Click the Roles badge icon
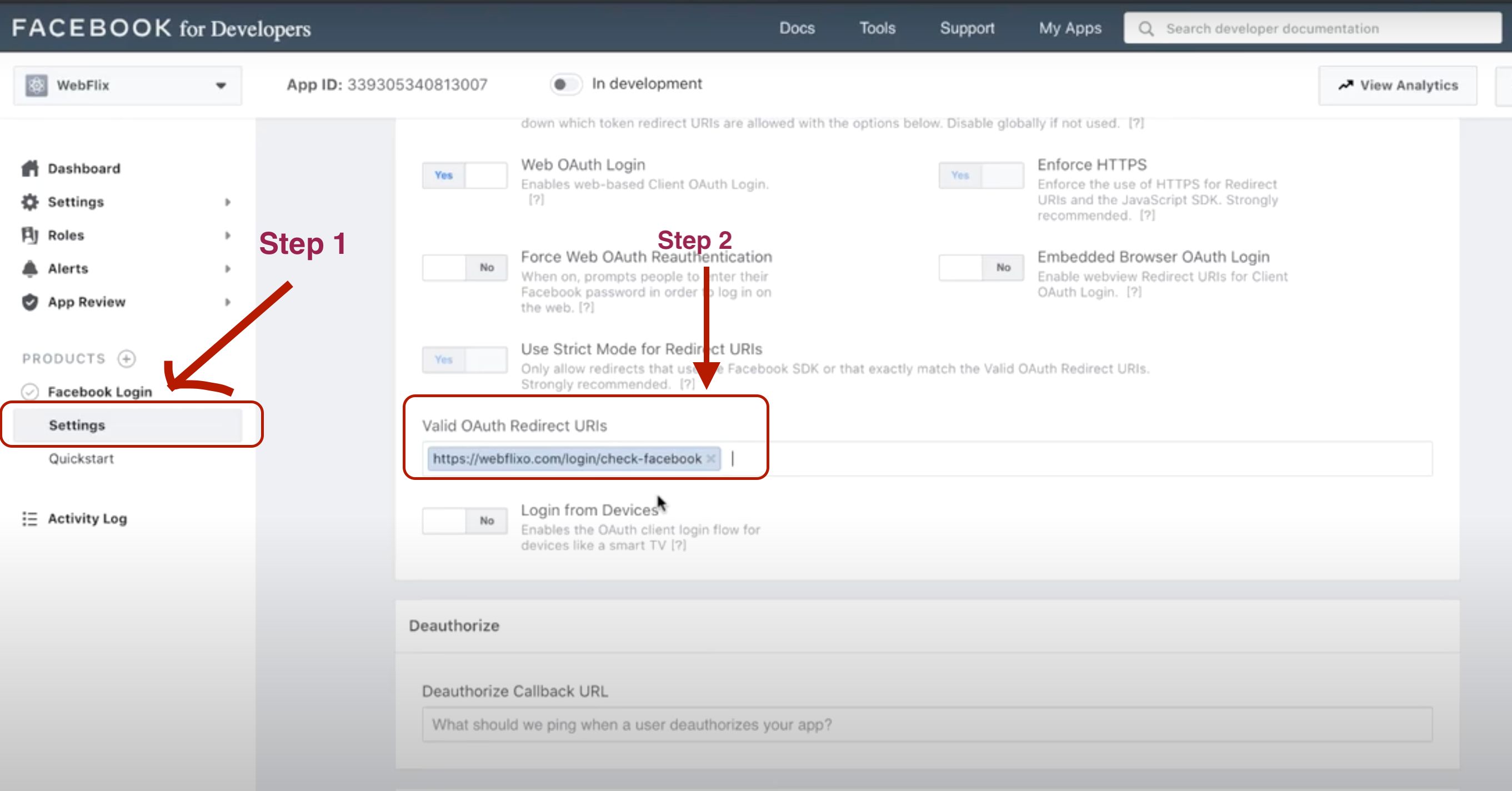 30,236
